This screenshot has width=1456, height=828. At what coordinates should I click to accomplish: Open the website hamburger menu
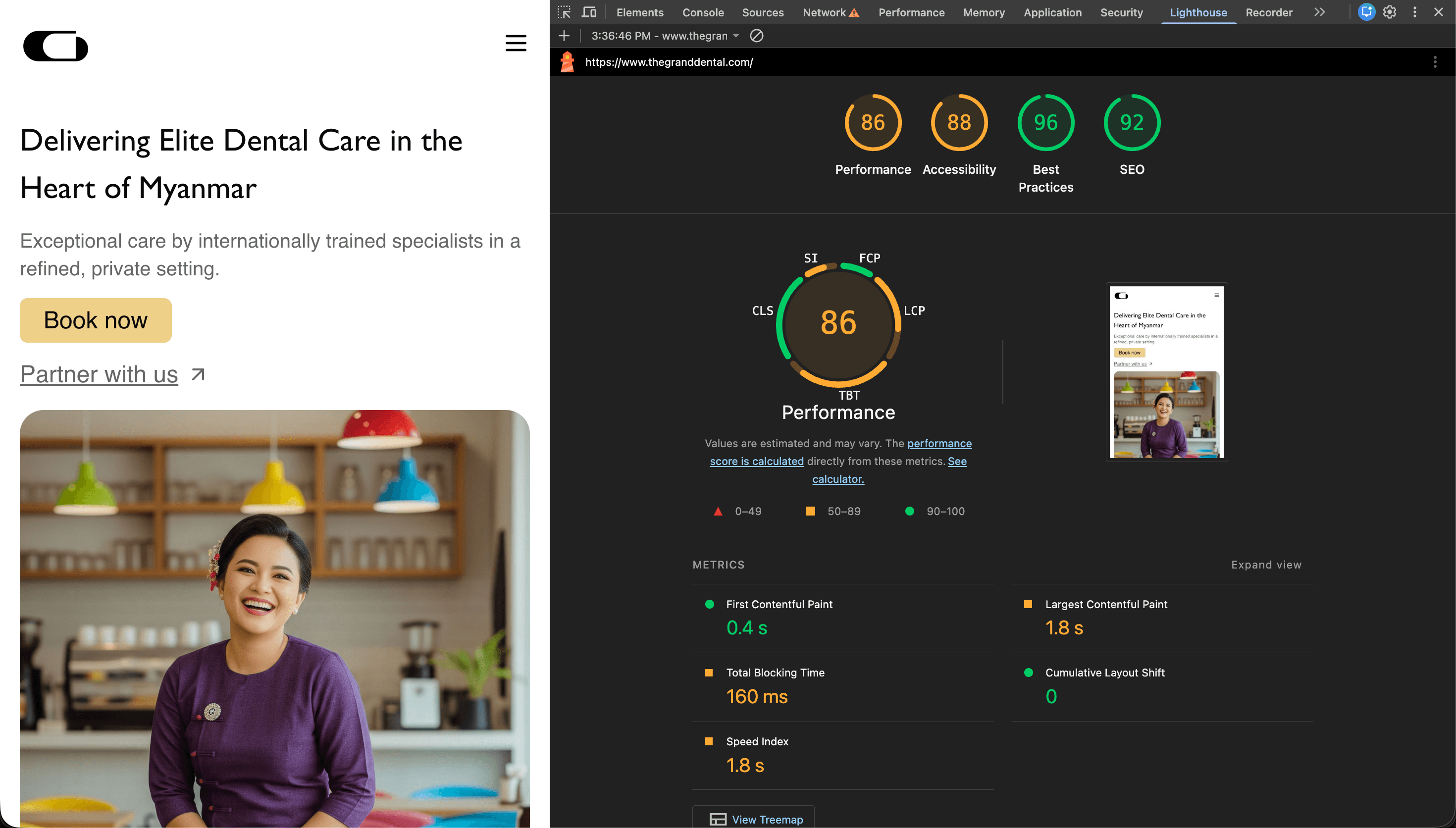coord(516,43)
